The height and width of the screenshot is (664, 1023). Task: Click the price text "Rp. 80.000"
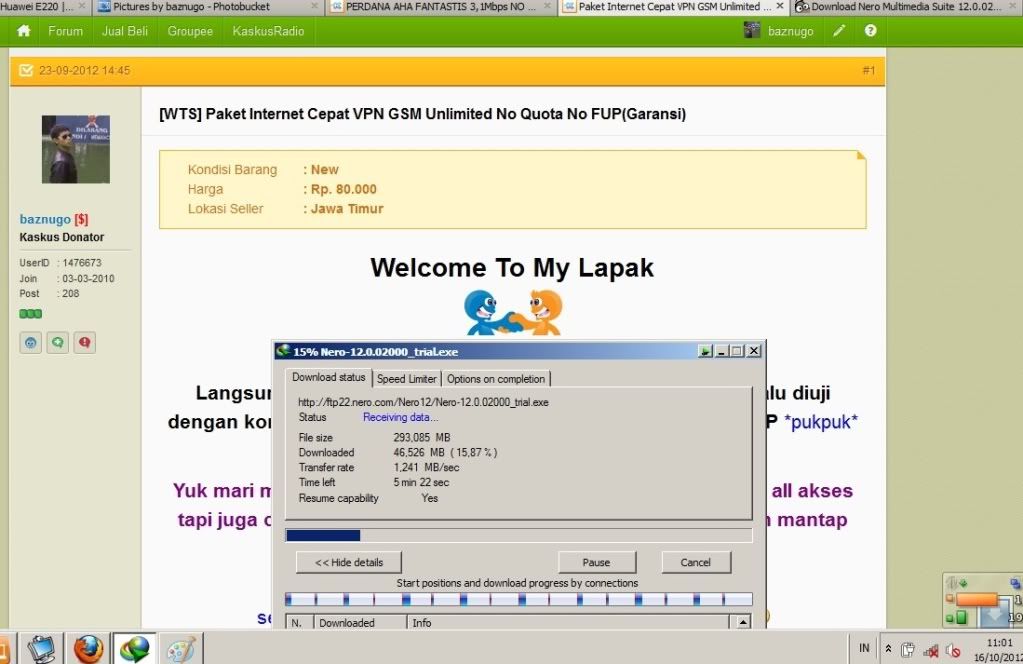[x=344, y=189]
